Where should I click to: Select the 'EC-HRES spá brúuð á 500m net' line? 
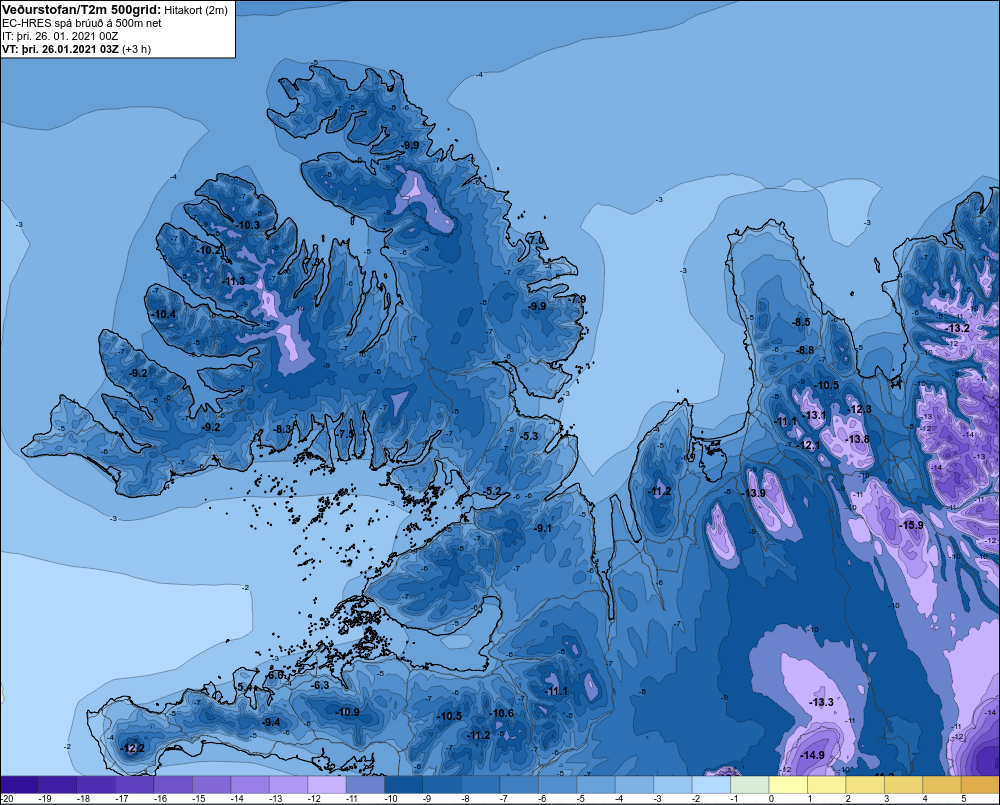pos(82,24)
